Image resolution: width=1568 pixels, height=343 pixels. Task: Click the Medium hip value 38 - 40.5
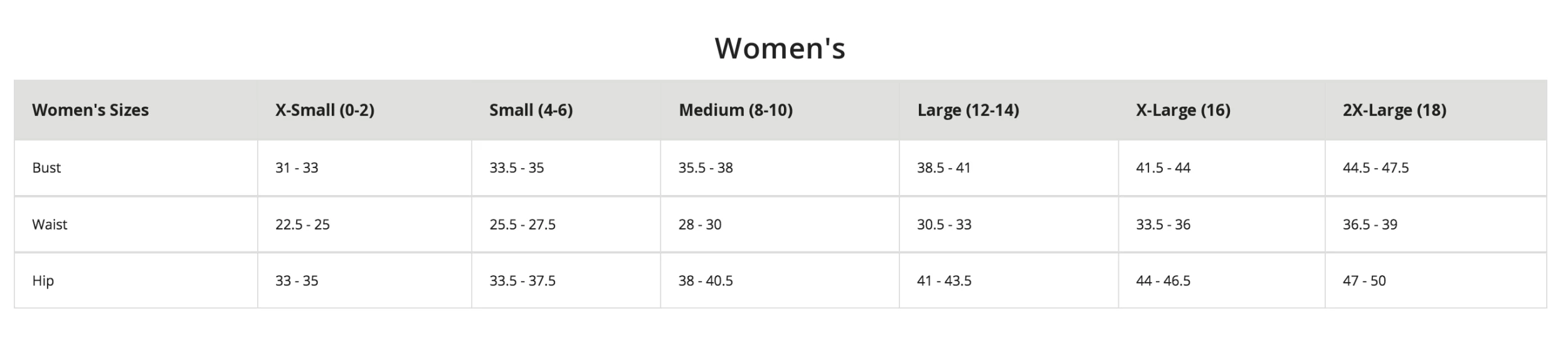pos(705,281)
